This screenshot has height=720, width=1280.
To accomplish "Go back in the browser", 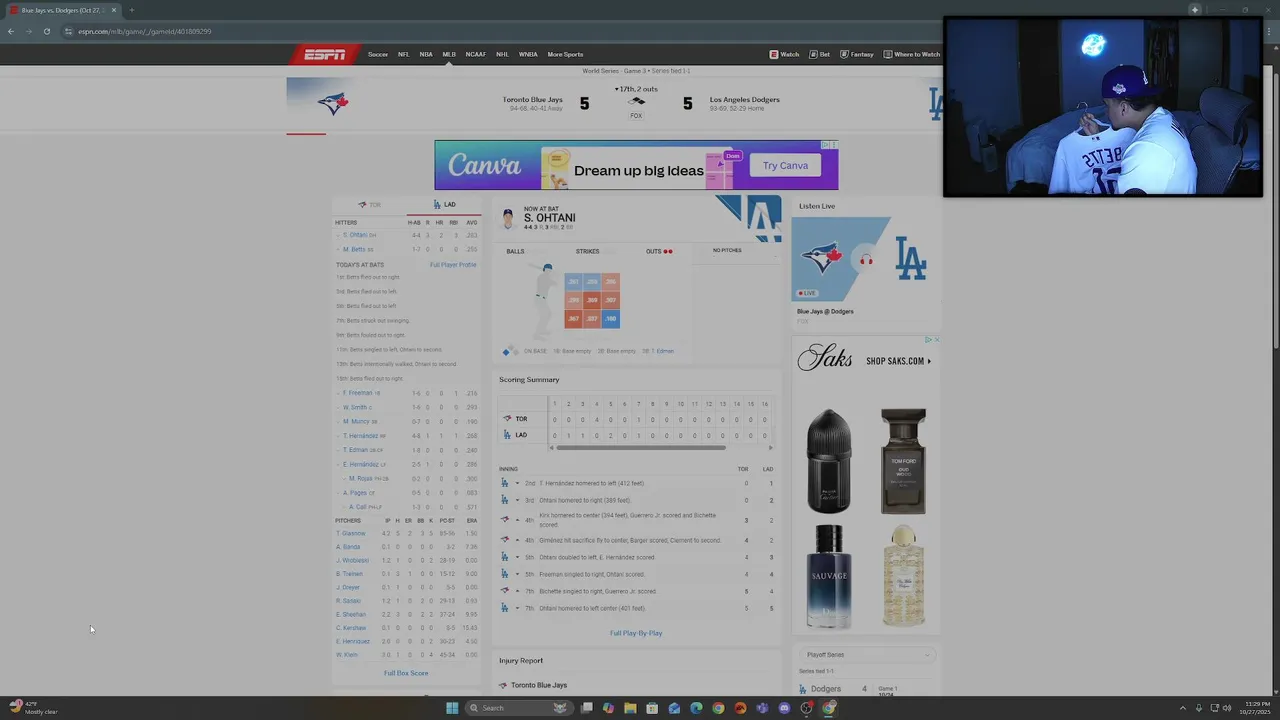I will click(x=11, y=31).
